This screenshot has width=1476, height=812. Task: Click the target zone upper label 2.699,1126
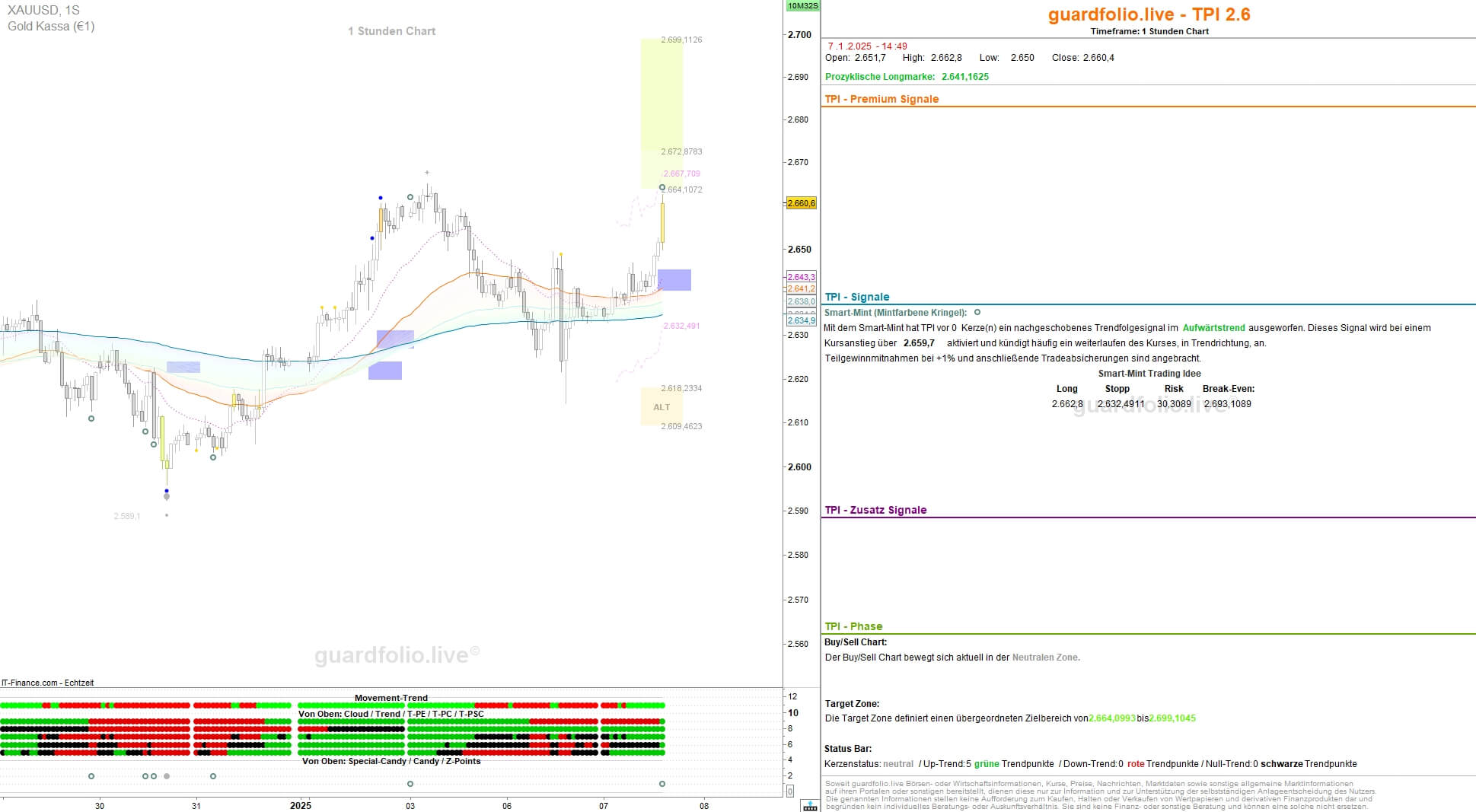pyautogui.click(x=681, y=40)
